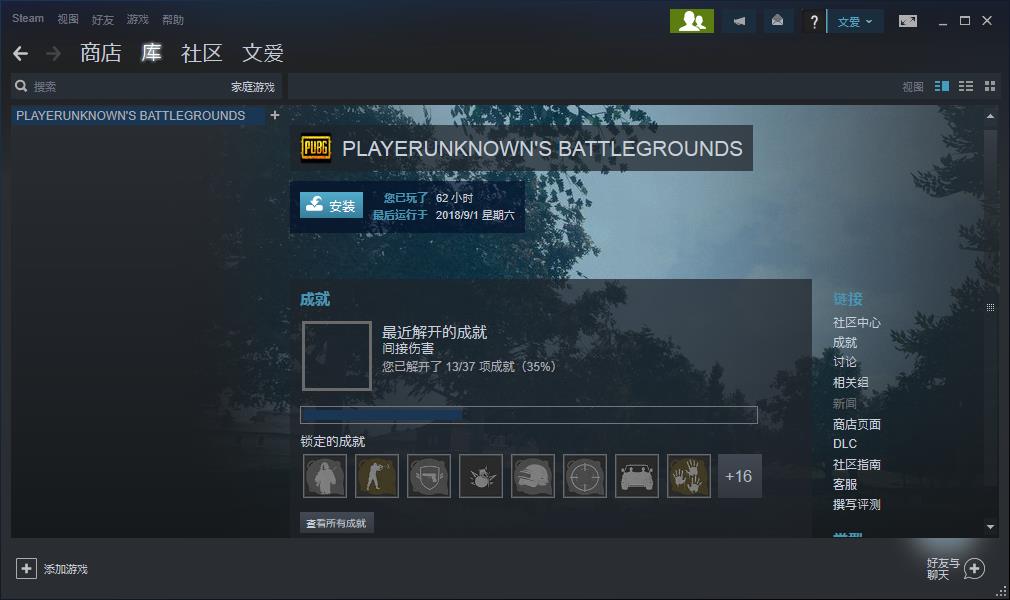Switch to detail view layout
The width and height of the screenshot is (1010, 600).
pyautogui.click(x=942, y=86)
